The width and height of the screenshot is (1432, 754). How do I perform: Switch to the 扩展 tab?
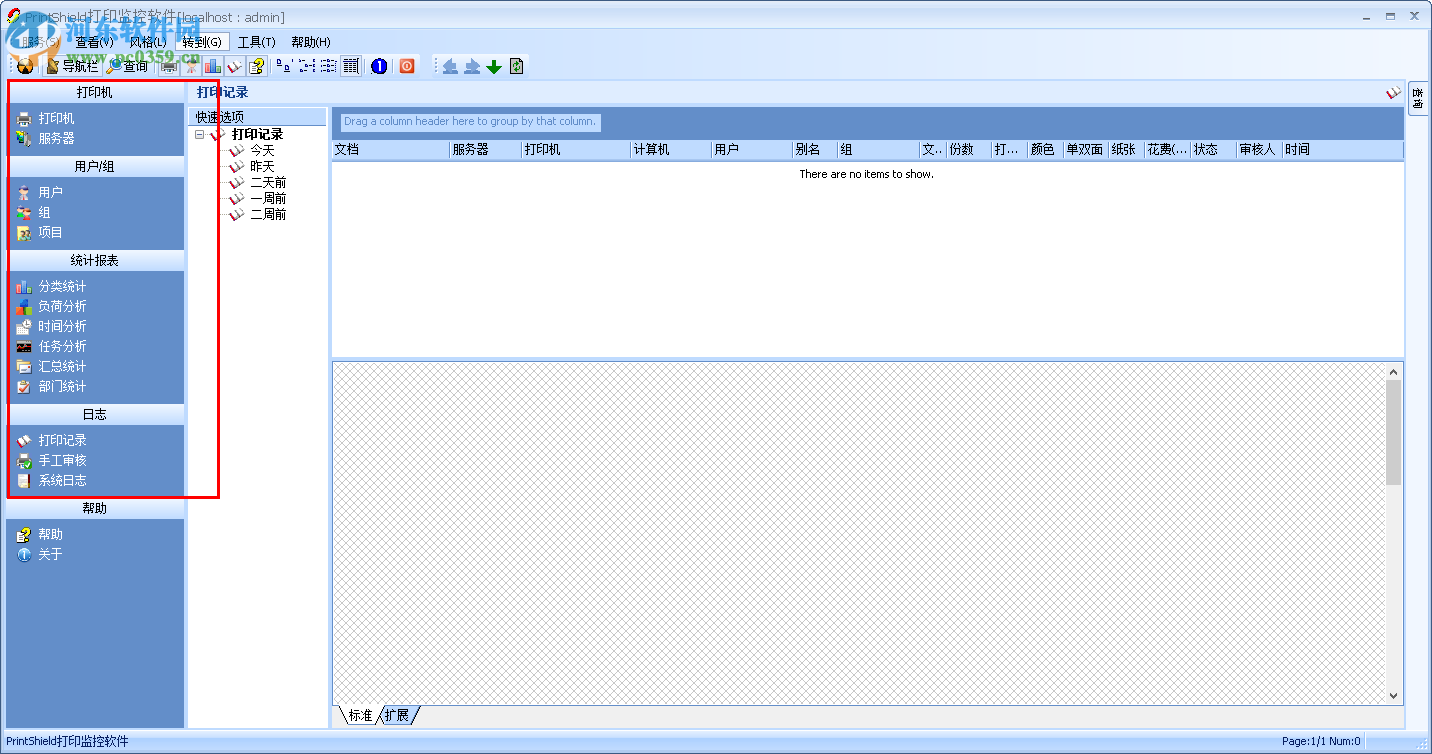click(397, 715)
